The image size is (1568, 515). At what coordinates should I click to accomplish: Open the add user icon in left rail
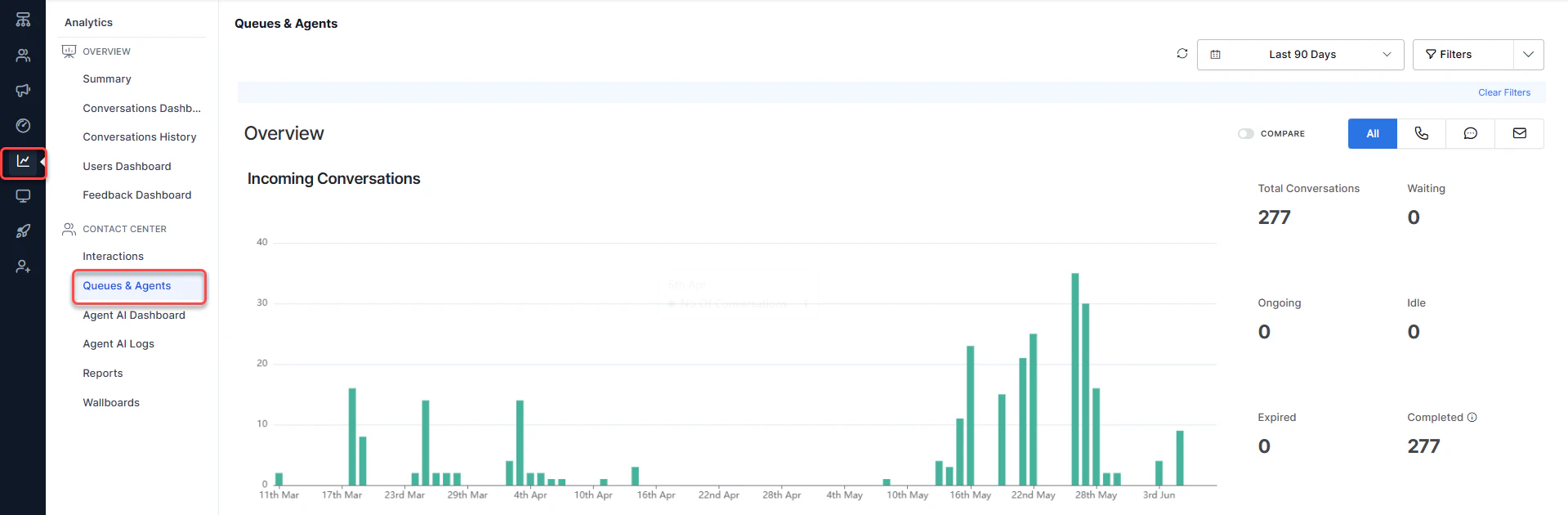pyautogui.click(x=23, y=266)
